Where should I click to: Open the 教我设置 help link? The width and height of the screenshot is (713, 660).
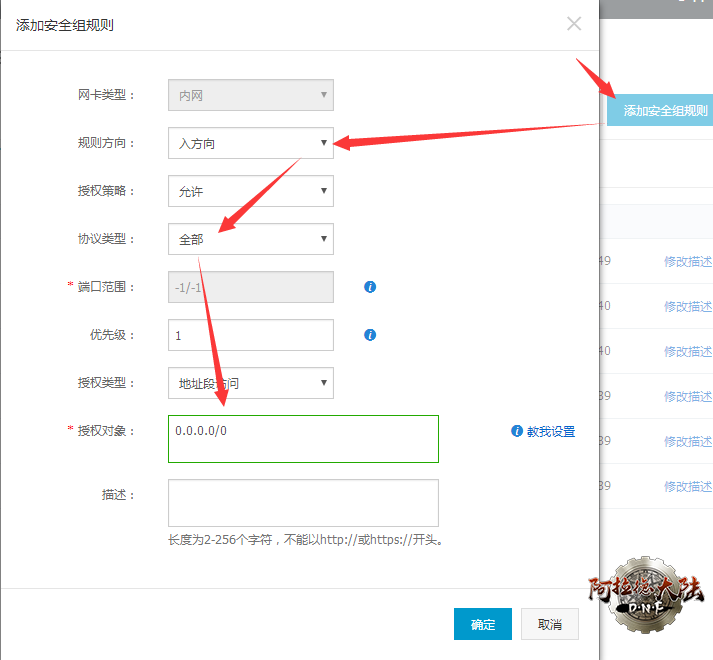tap(551, 432)
